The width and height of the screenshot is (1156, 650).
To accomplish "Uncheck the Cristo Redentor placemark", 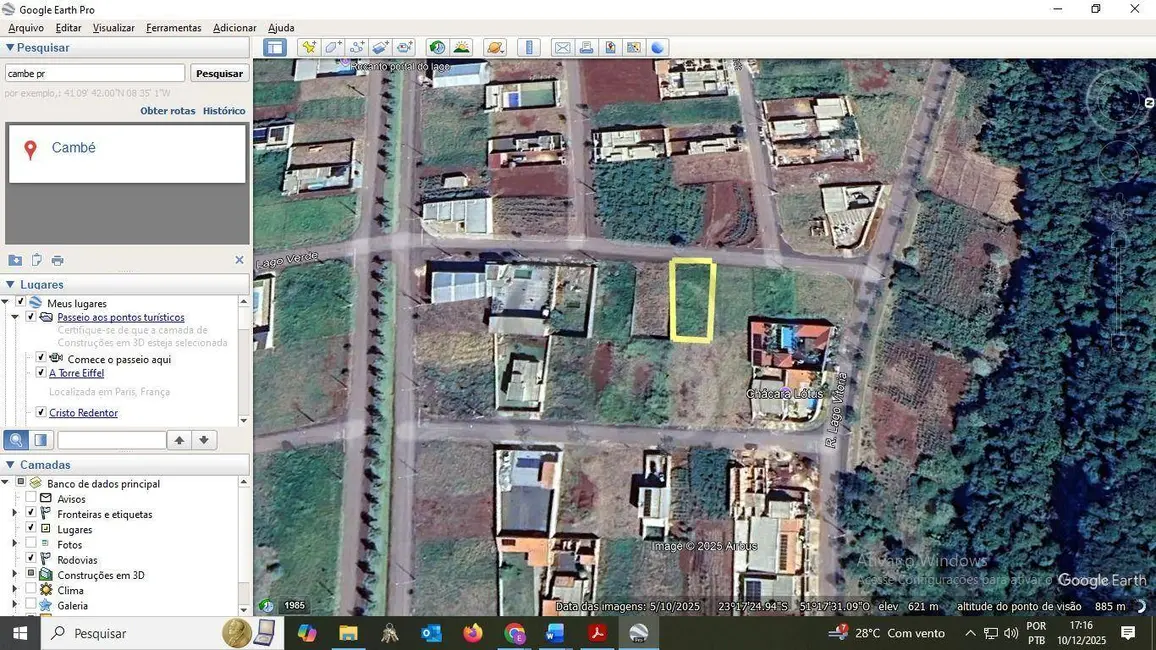I will [x=40, y=412].
